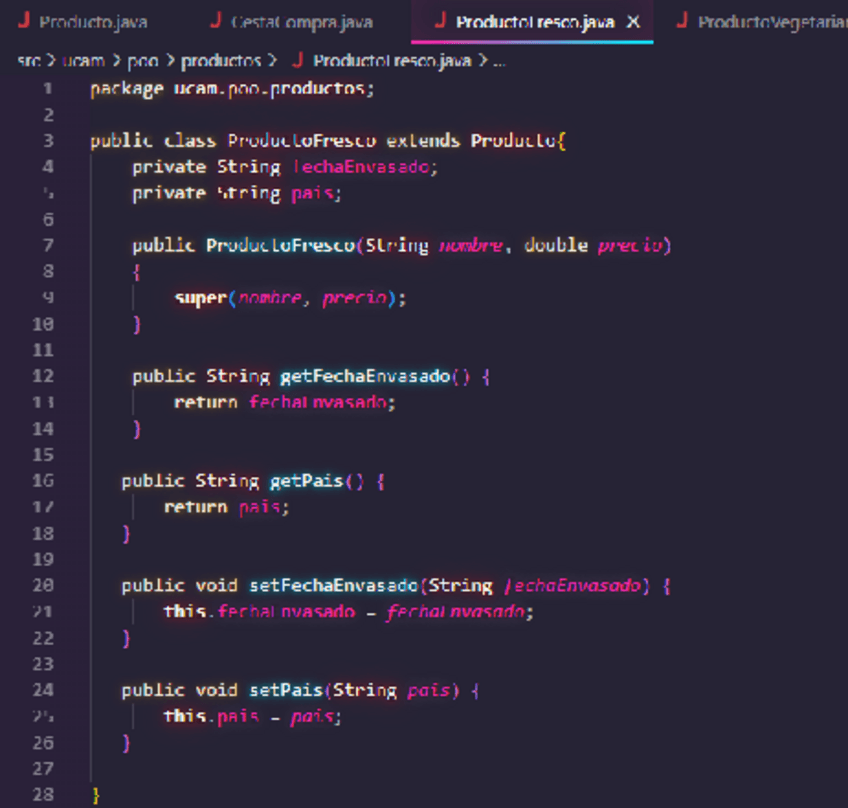The width and height of the screenshot is (848, 808).
Task: Click the super keyword in the constructor
Action: [201, 298]
